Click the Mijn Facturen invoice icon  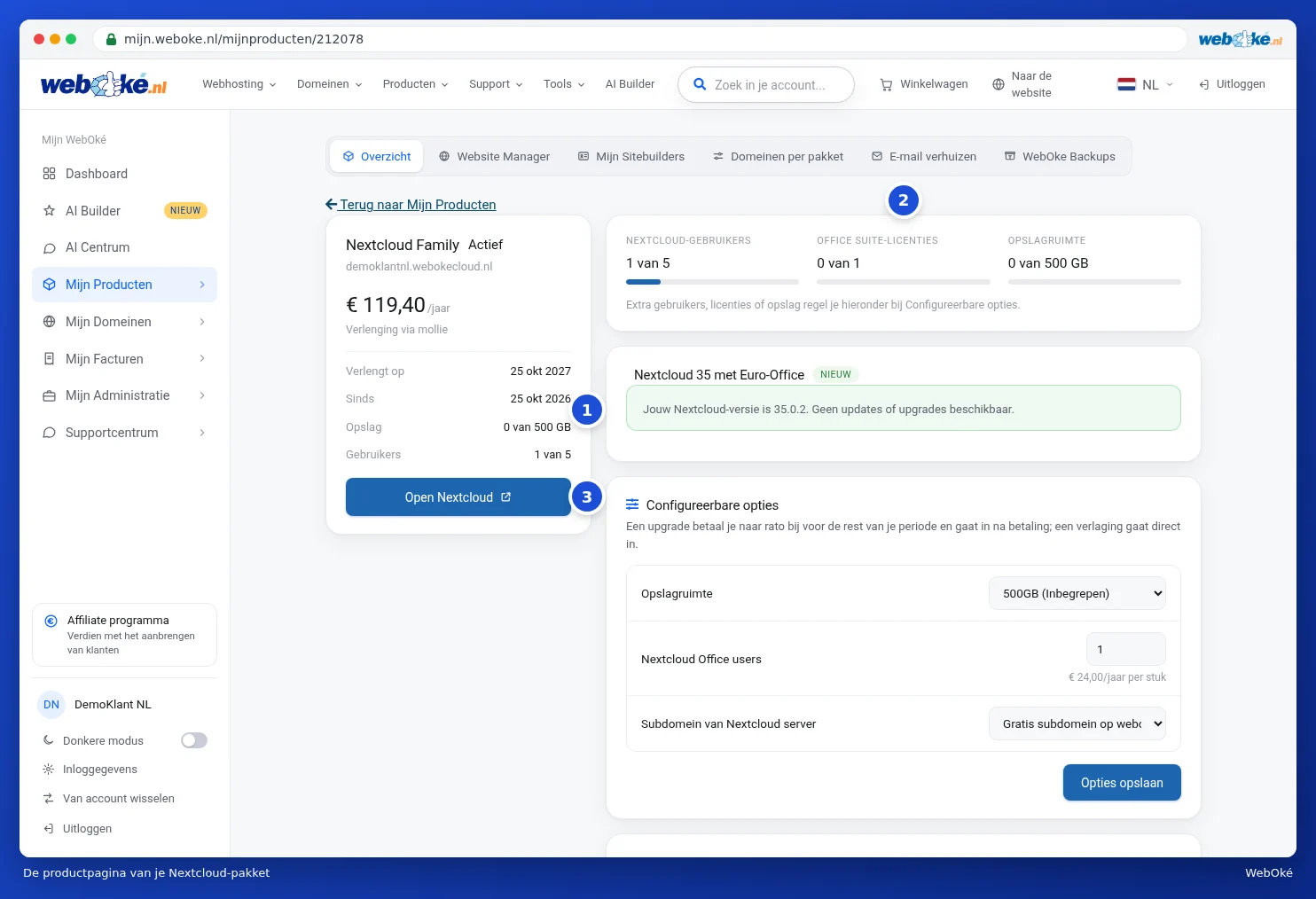49,359
